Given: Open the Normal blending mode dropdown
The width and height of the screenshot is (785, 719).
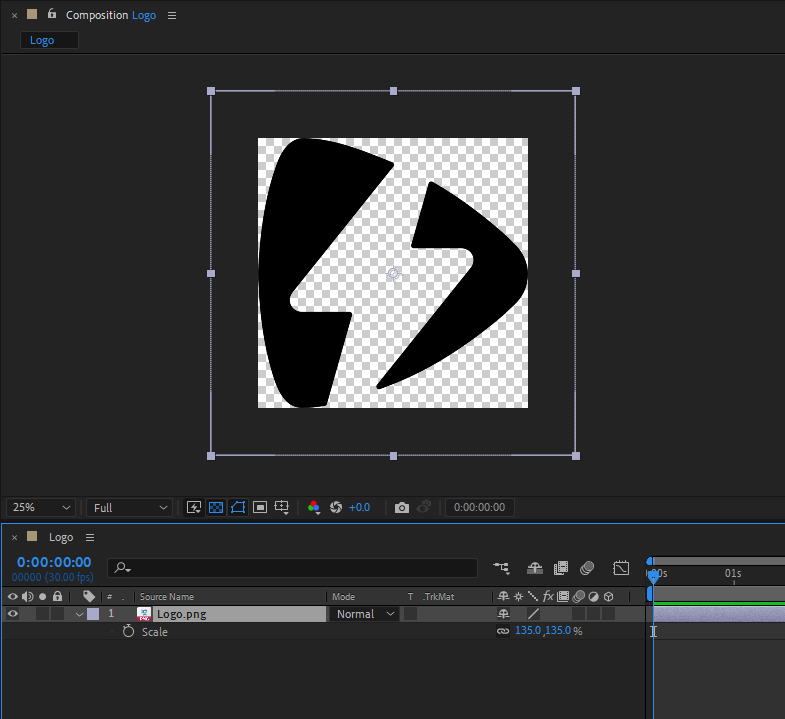Looking at the screenshot, I should (364, 614).
